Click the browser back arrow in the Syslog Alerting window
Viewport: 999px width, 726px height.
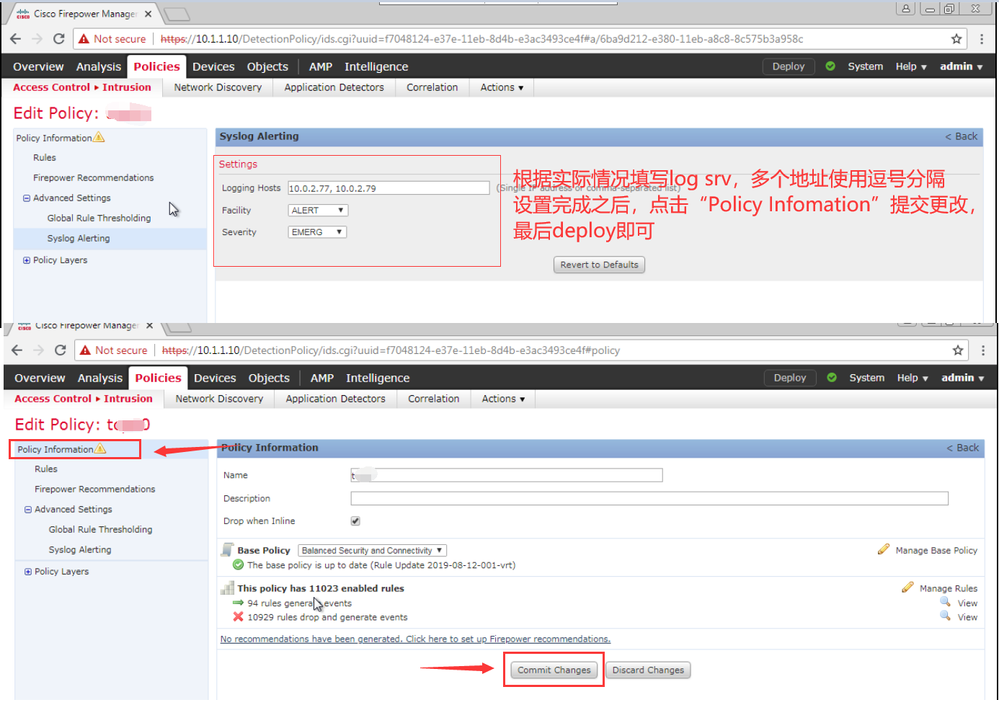[16, 39]
